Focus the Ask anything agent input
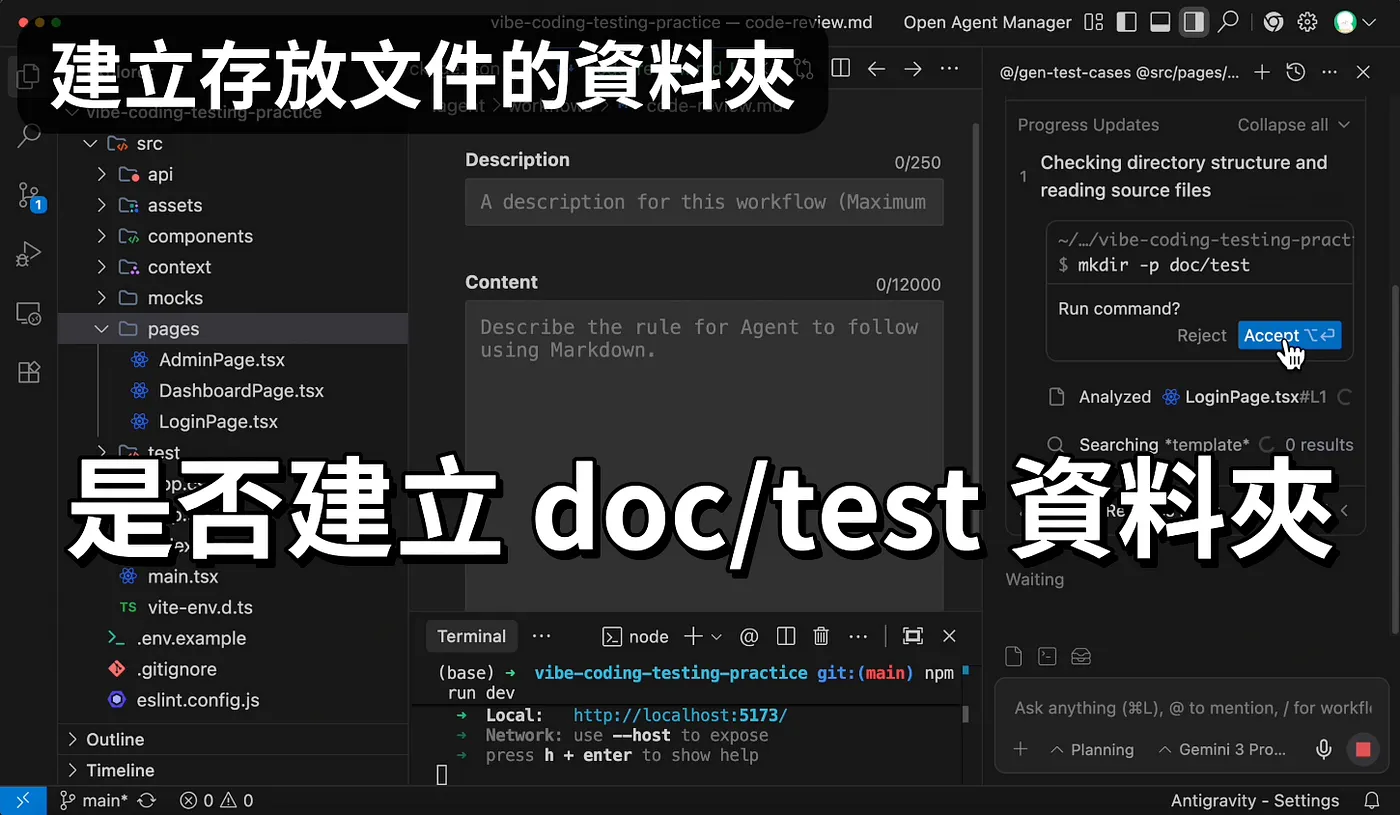This screenshot has width=1400, height=815. tap(1192, 708)
